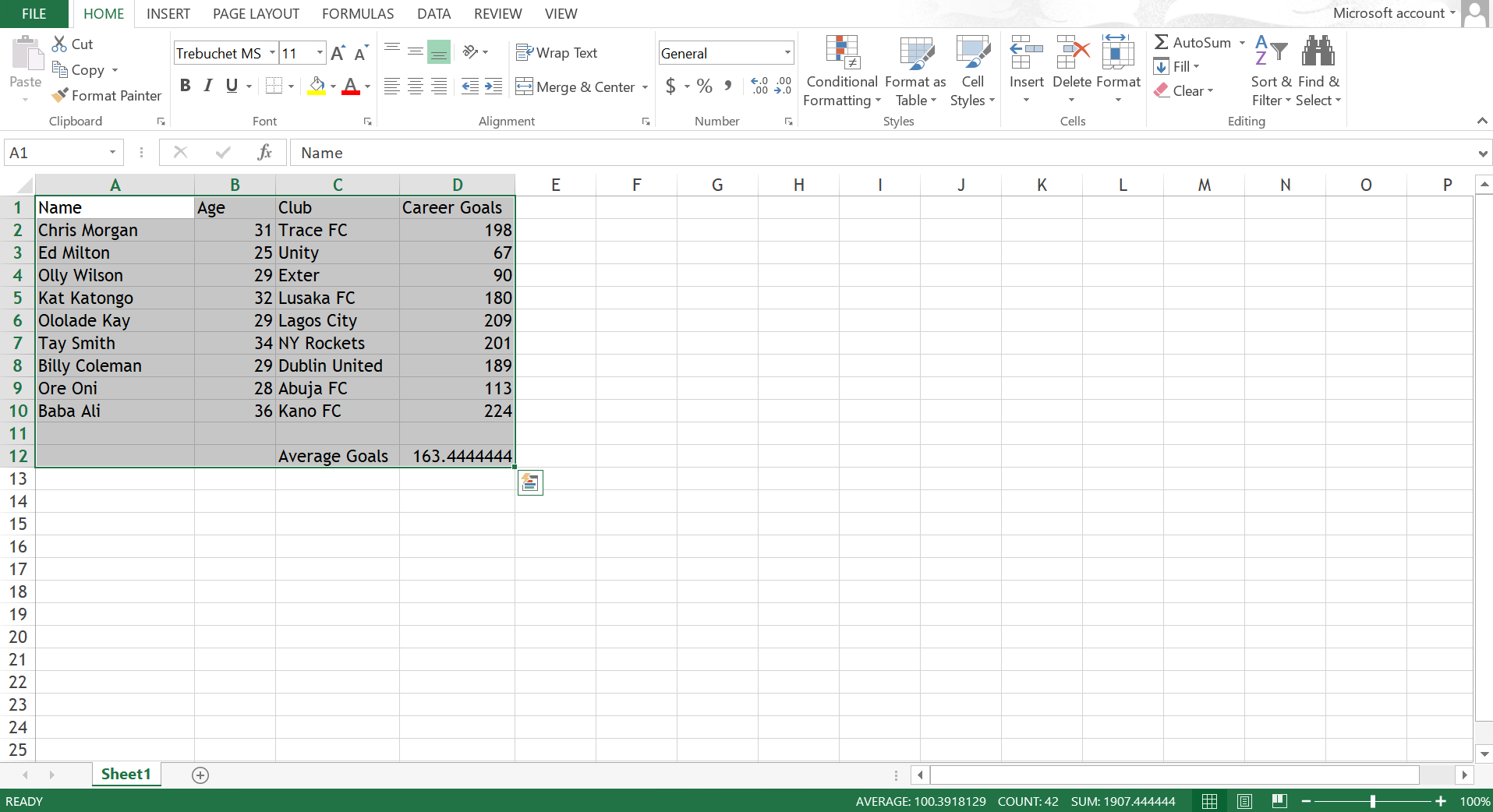Viewport: 1493px width, 812px height.
Task: Click Increase Decimal icon
Action: (759, 86)
